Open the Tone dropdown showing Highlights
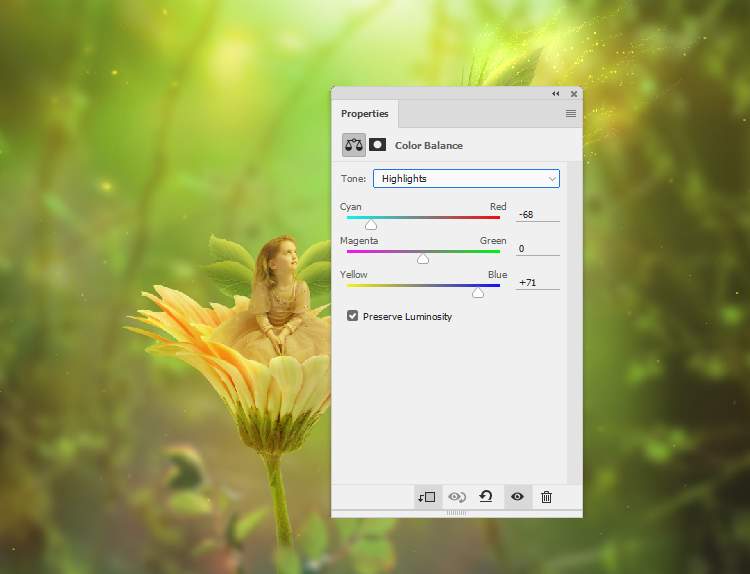Screen dimensions: 750x574 (x=466, y=178)
